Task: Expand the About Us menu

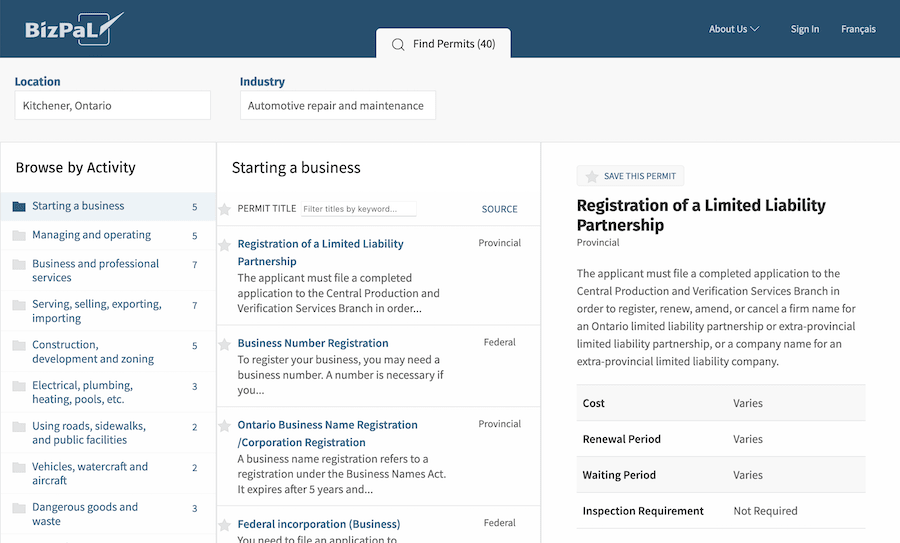Action: (734, 29)
